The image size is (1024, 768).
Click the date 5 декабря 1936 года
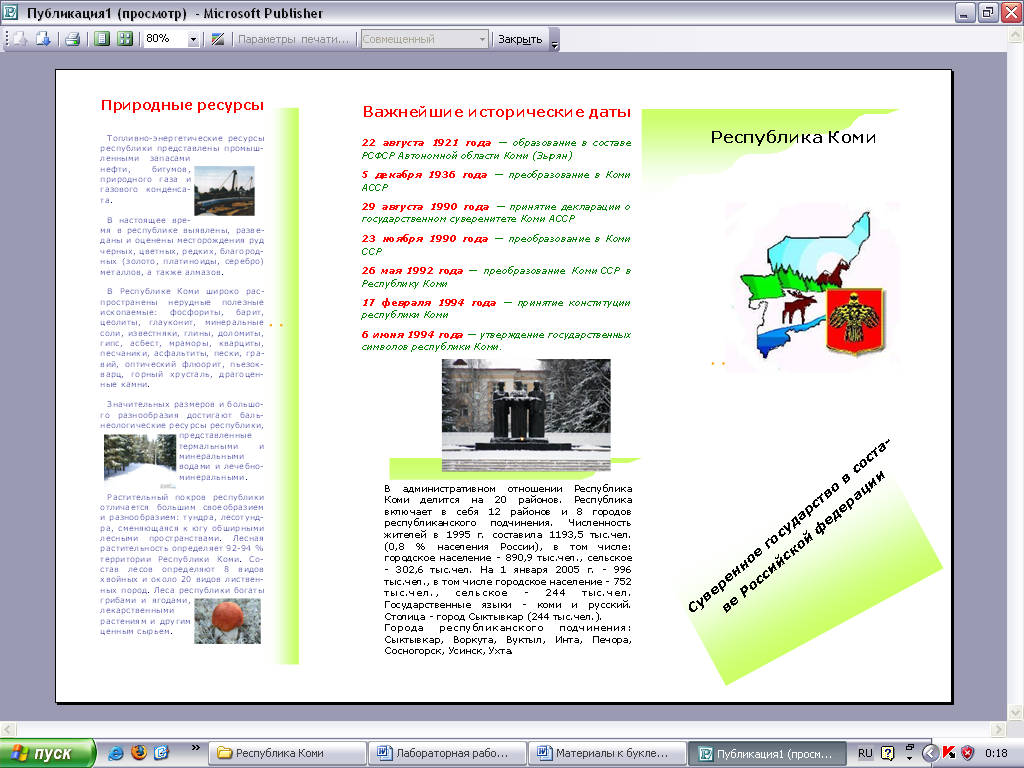pos(424,174)
